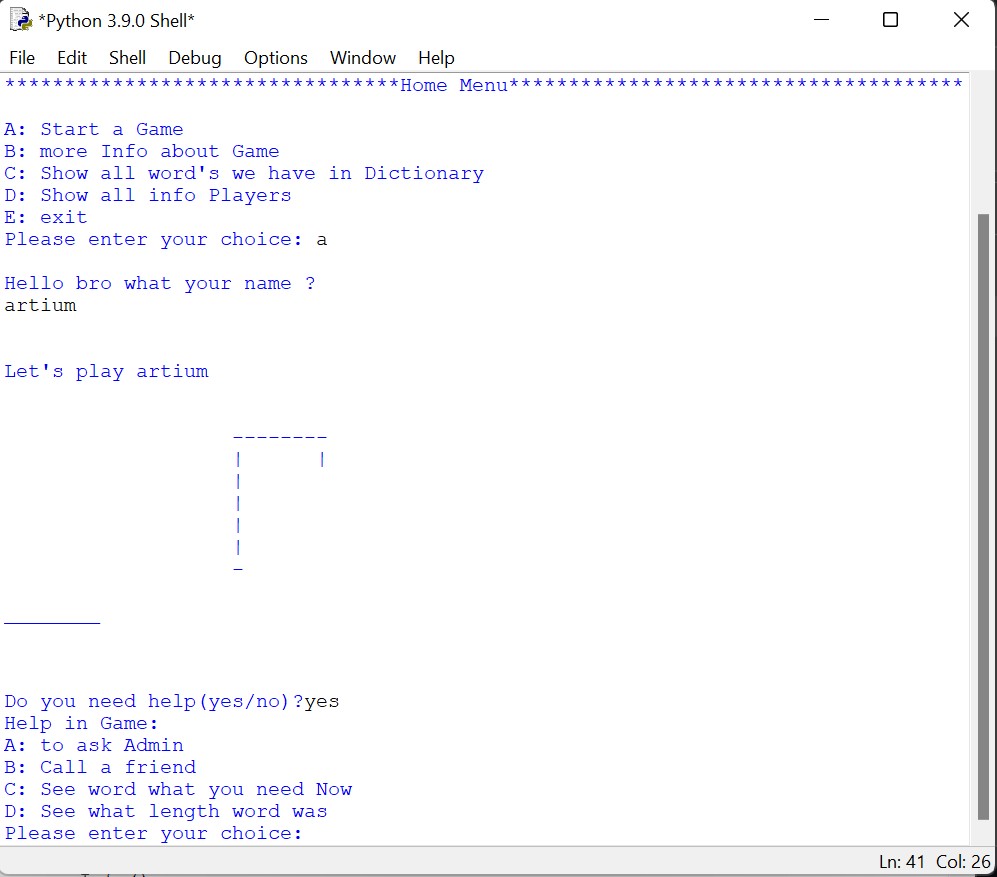The width and height of the screenshot is (997, 877).
Task: Click the 'Please enter your choice:' prompt line
Action: pyautogui.click(x=150, y=239)
